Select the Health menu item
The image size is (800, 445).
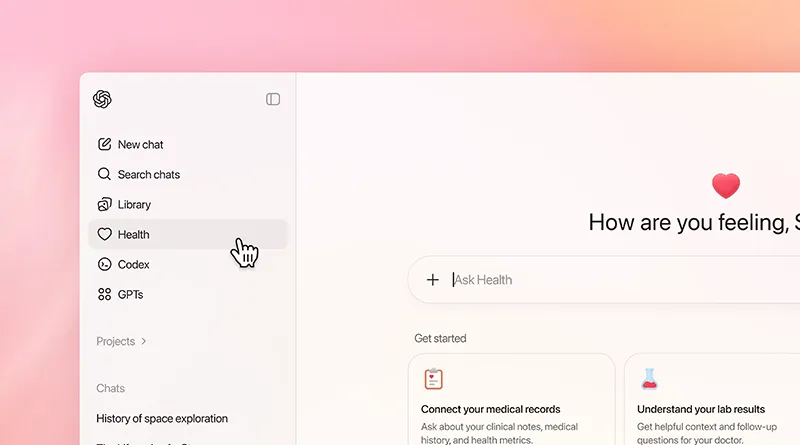188,234
